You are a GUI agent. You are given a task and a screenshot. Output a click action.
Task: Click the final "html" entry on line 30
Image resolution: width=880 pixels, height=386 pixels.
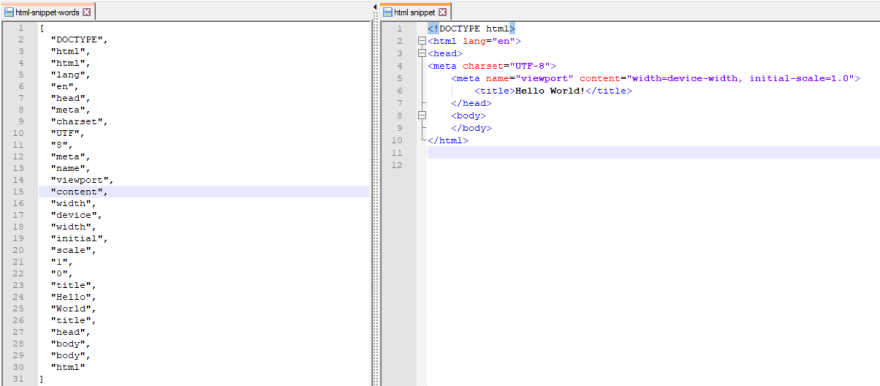(68, 367)
